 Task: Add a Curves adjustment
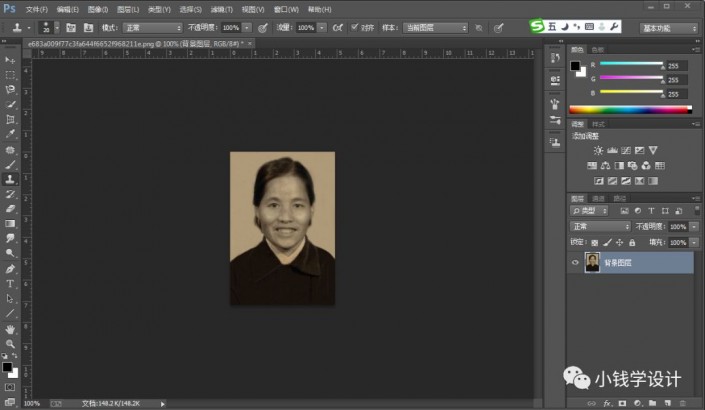coord(626,150)
